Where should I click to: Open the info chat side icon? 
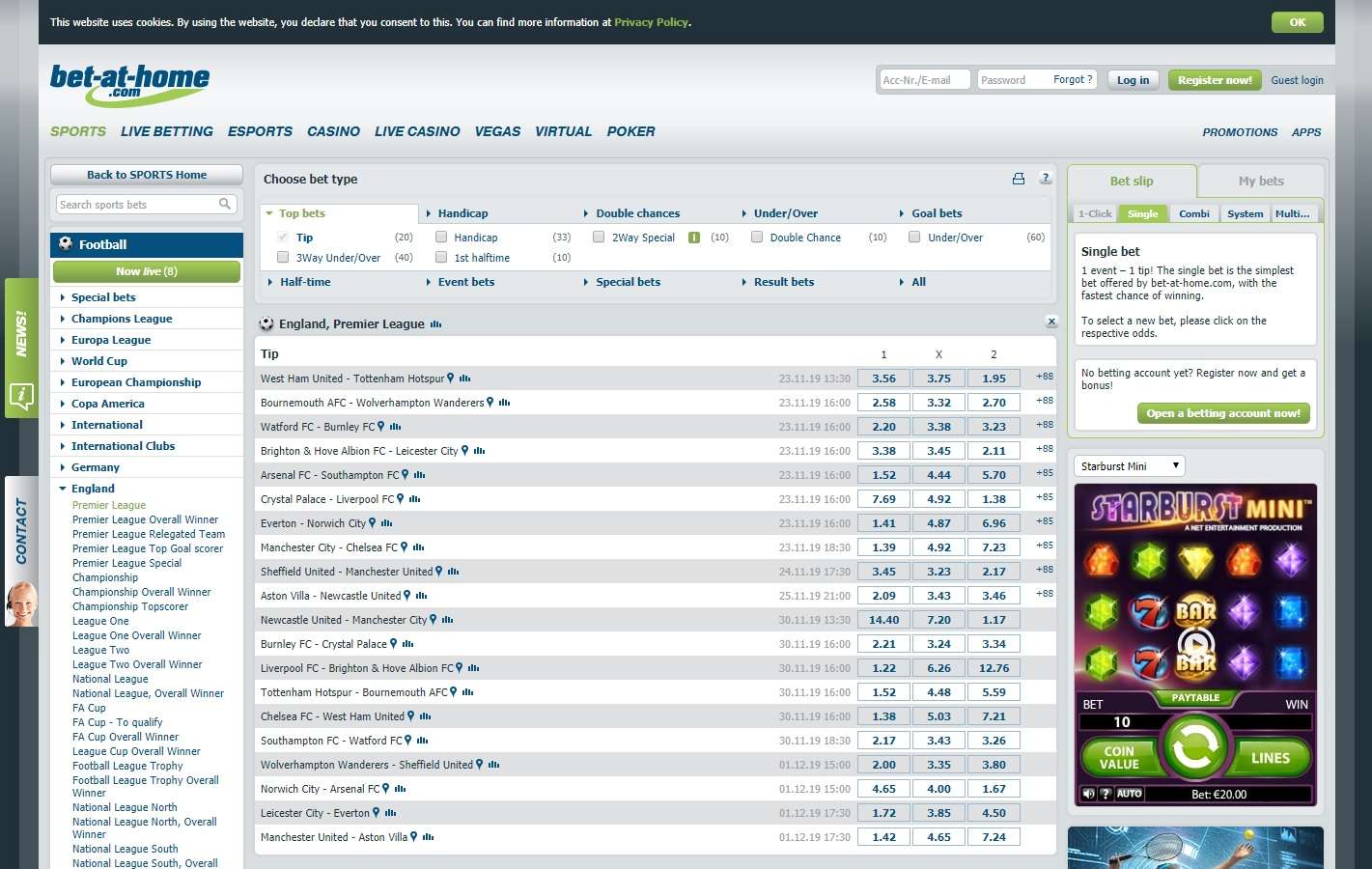[x=21, y=395]
